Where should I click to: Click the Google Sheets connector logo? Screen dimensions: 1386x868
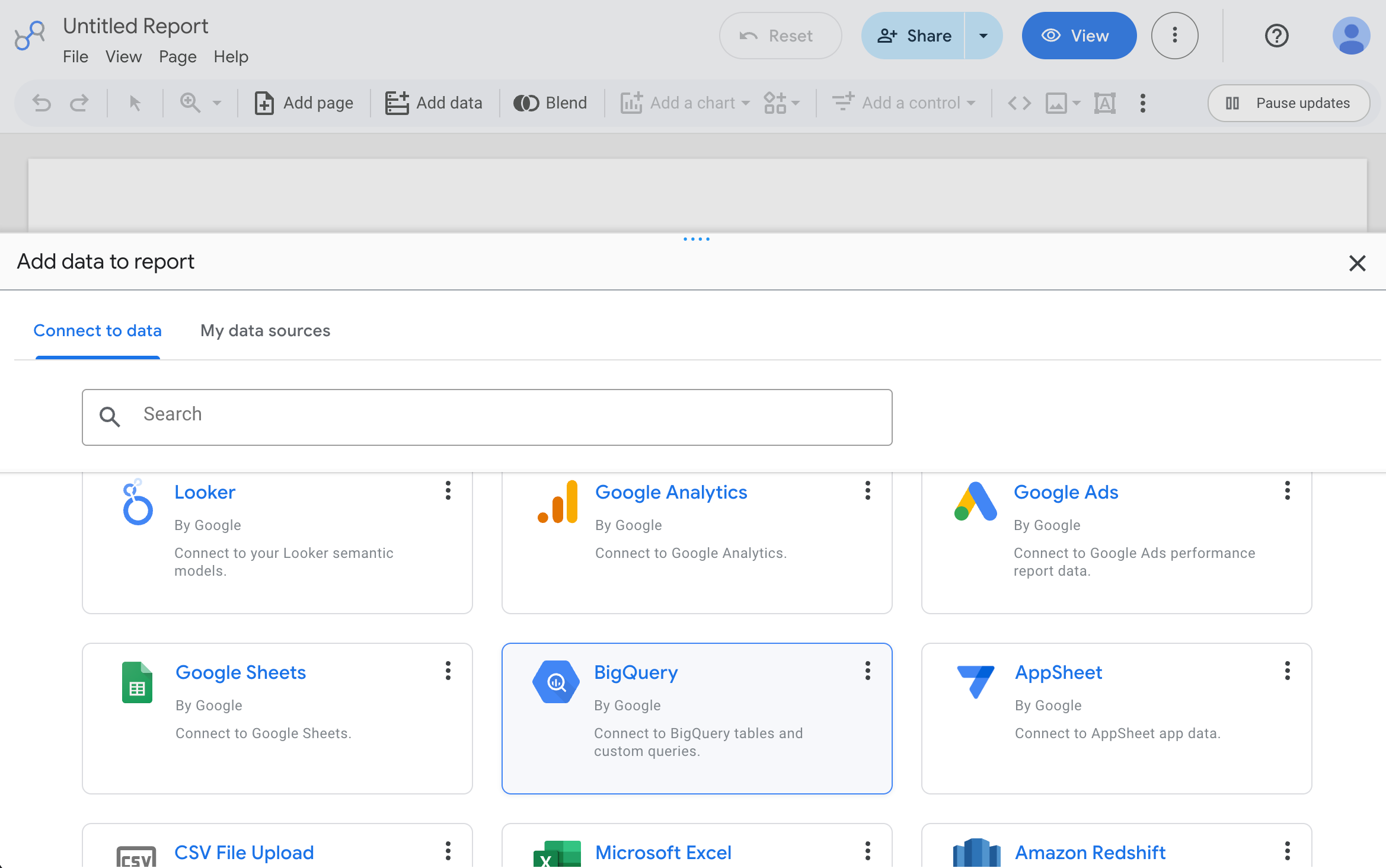click(137, 682)
